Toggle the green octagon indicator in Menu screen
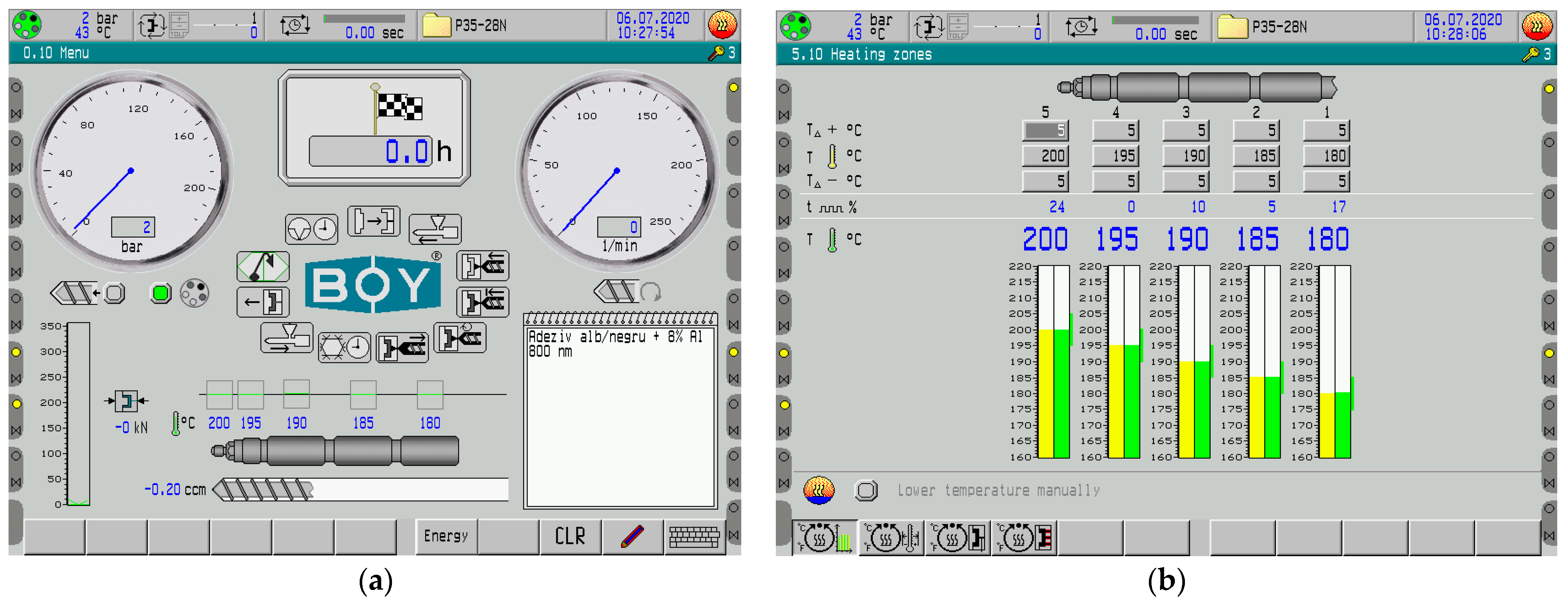1568x600 pixels. (161, 294)
